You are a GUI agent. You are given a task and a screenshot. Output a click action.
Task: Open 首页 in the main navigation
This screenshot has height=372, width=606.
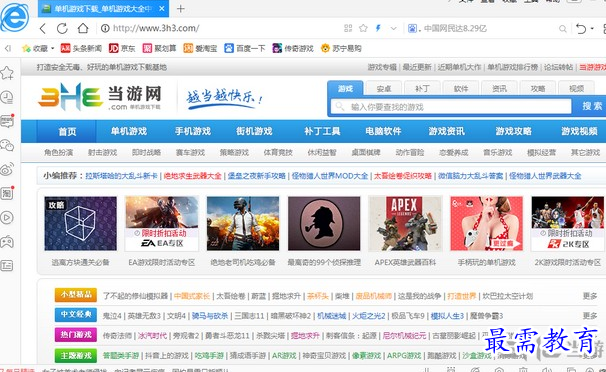click(67, 131)
